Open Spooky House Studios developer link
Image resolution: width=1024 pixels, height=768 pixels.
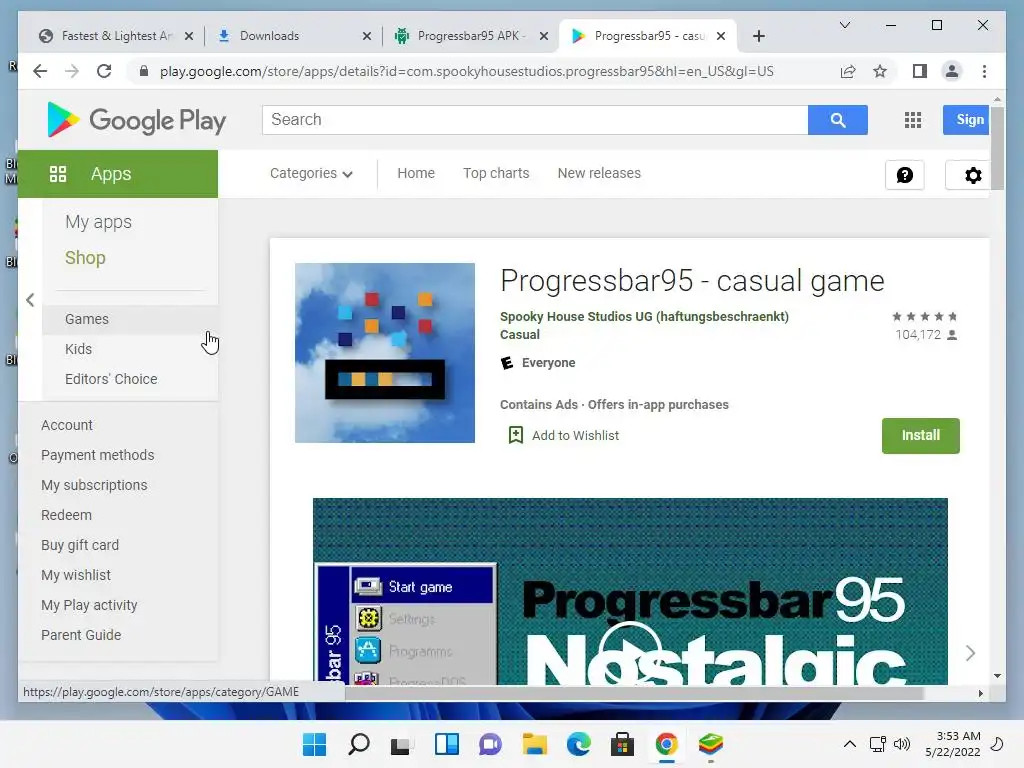point(644,317)
